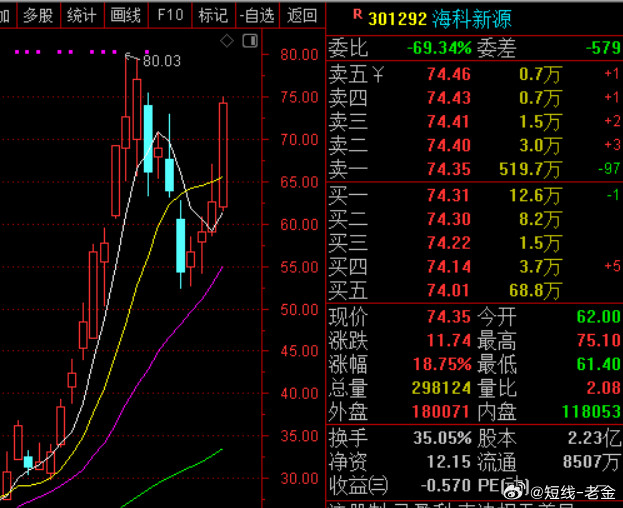Click the small cyan candle on the bottom-left chart

tap(28, 462)
